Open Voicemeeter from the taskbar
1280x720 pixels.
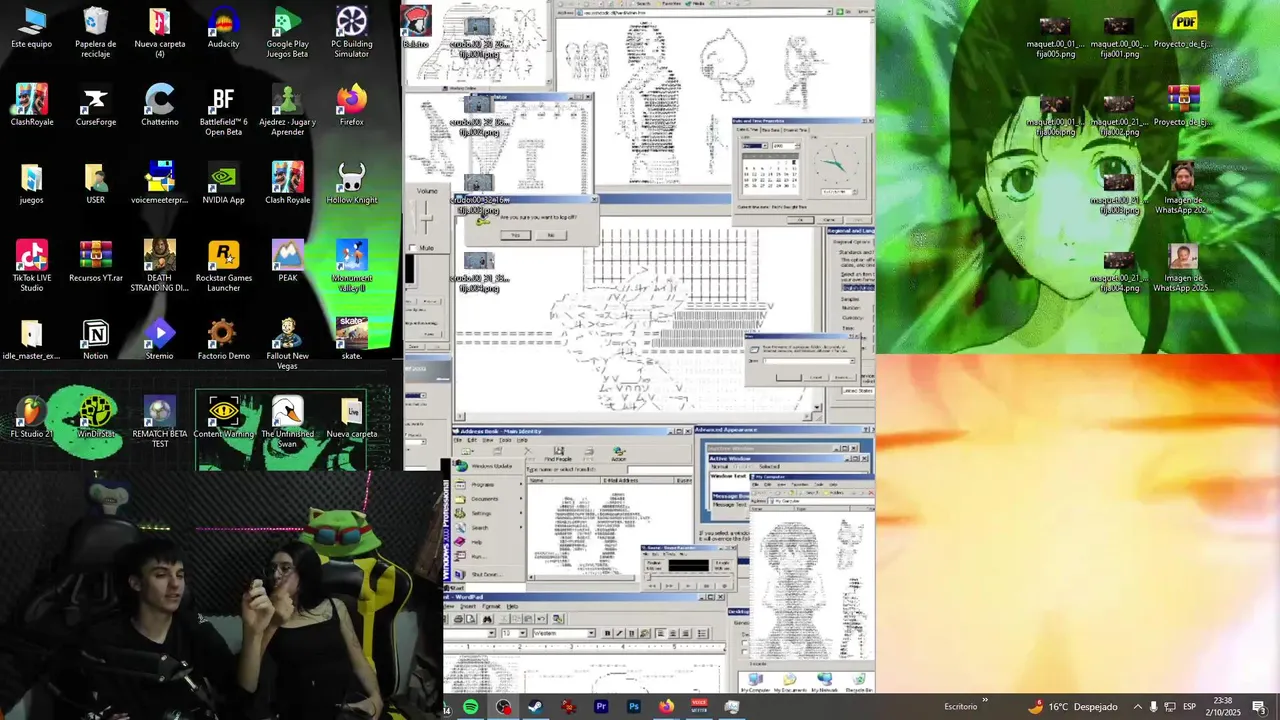pyautogui.click(x=699, y=707)
